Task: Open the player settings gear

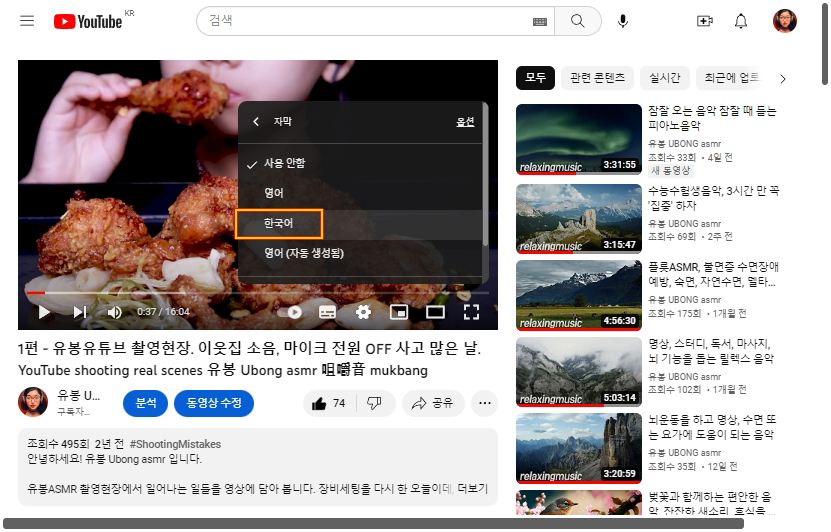Action: click(363, 312)
